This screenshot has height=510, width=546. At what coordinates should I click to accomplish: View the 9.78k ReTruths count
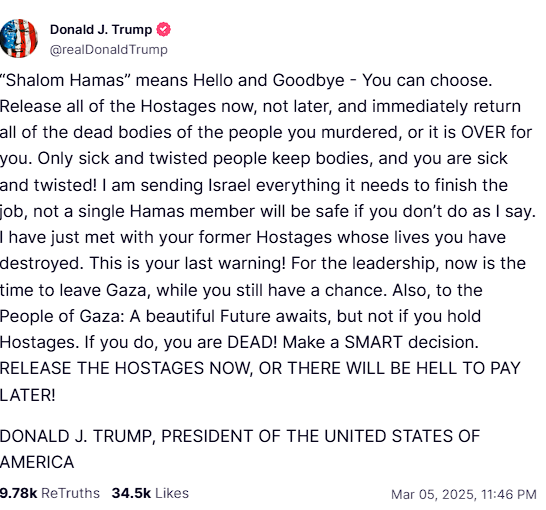click(50, 493)
